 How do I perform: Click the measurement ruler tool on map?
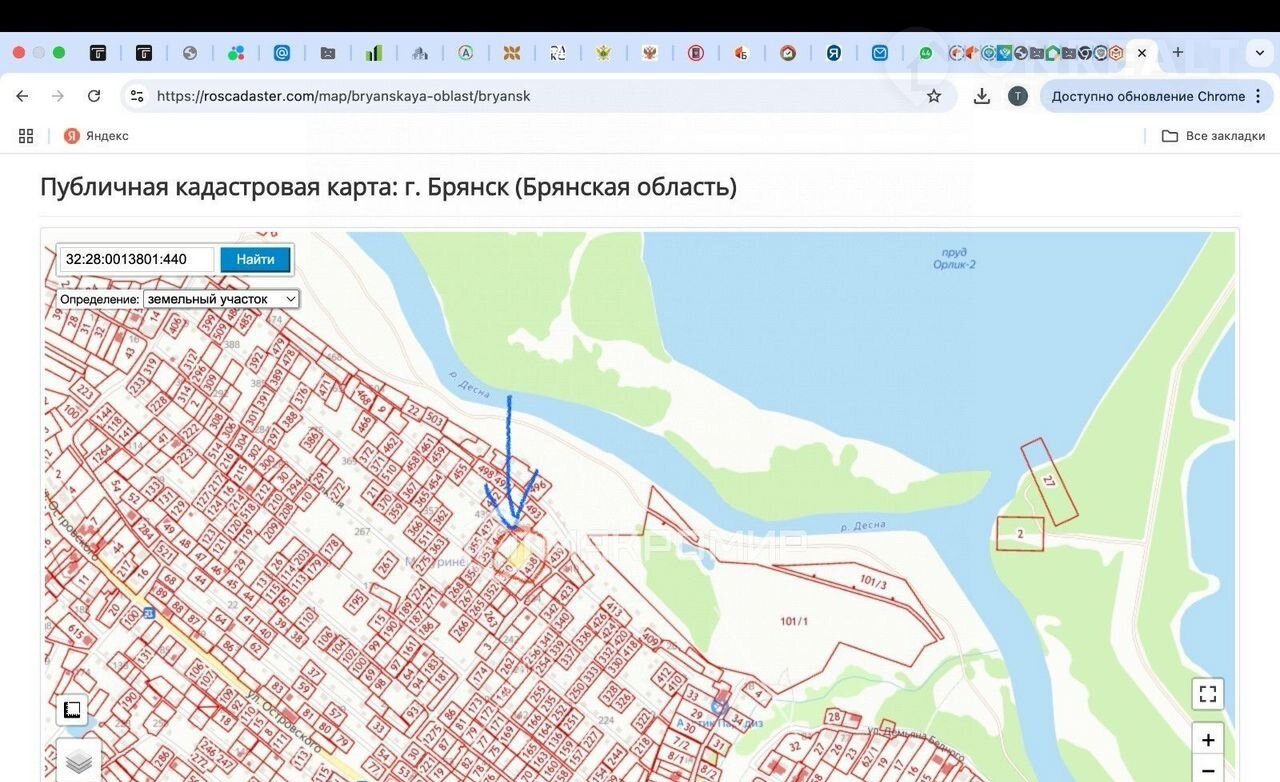[72, 710]
